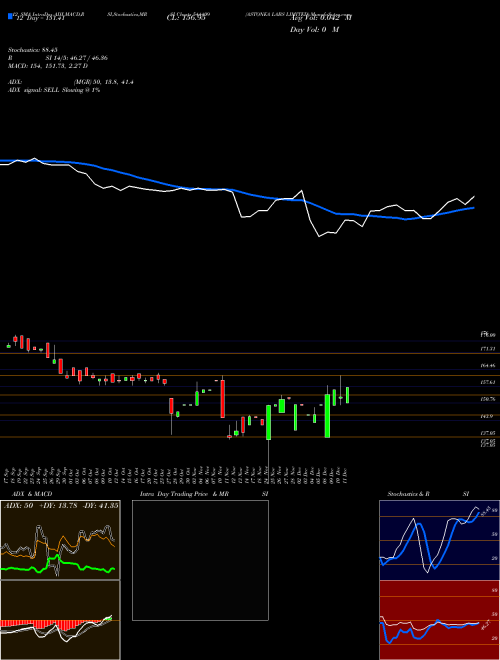Select the 12 Day SMA value label

(39, 18)
